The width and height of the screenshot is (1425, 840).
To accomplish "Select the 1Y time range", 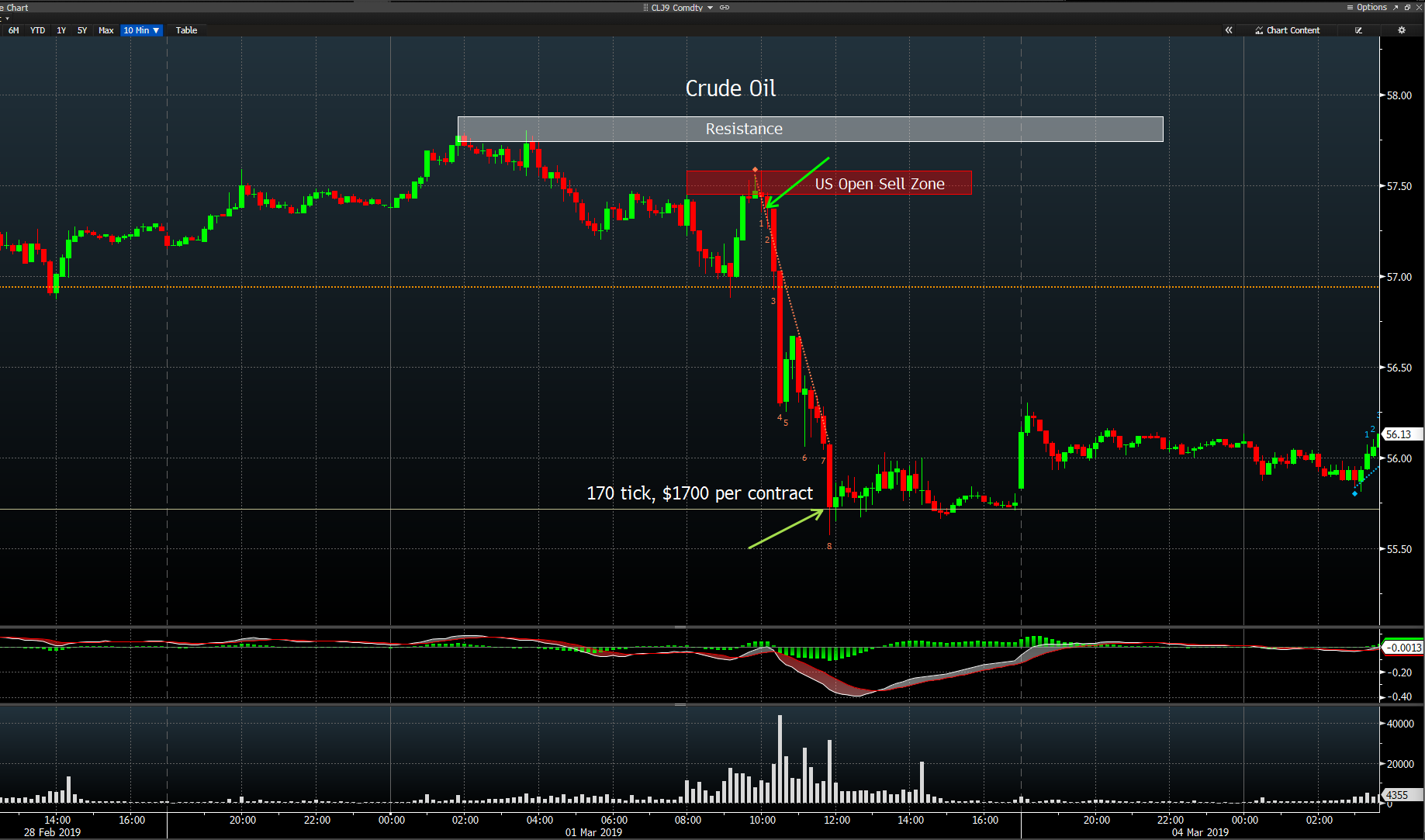I will coord(61,30).
